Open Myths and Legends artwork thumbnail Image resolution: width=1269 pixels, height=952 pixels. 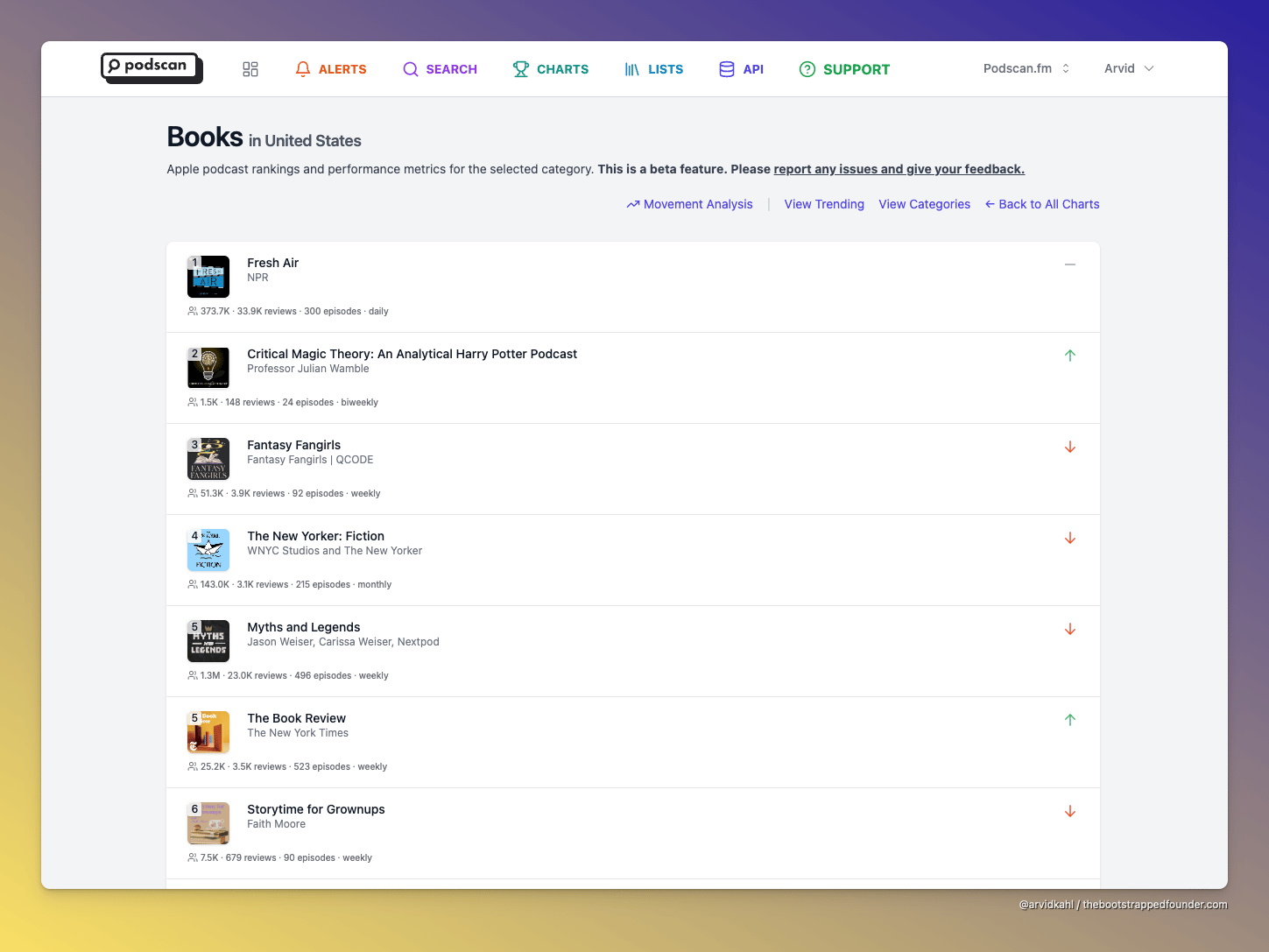(208, 641)
